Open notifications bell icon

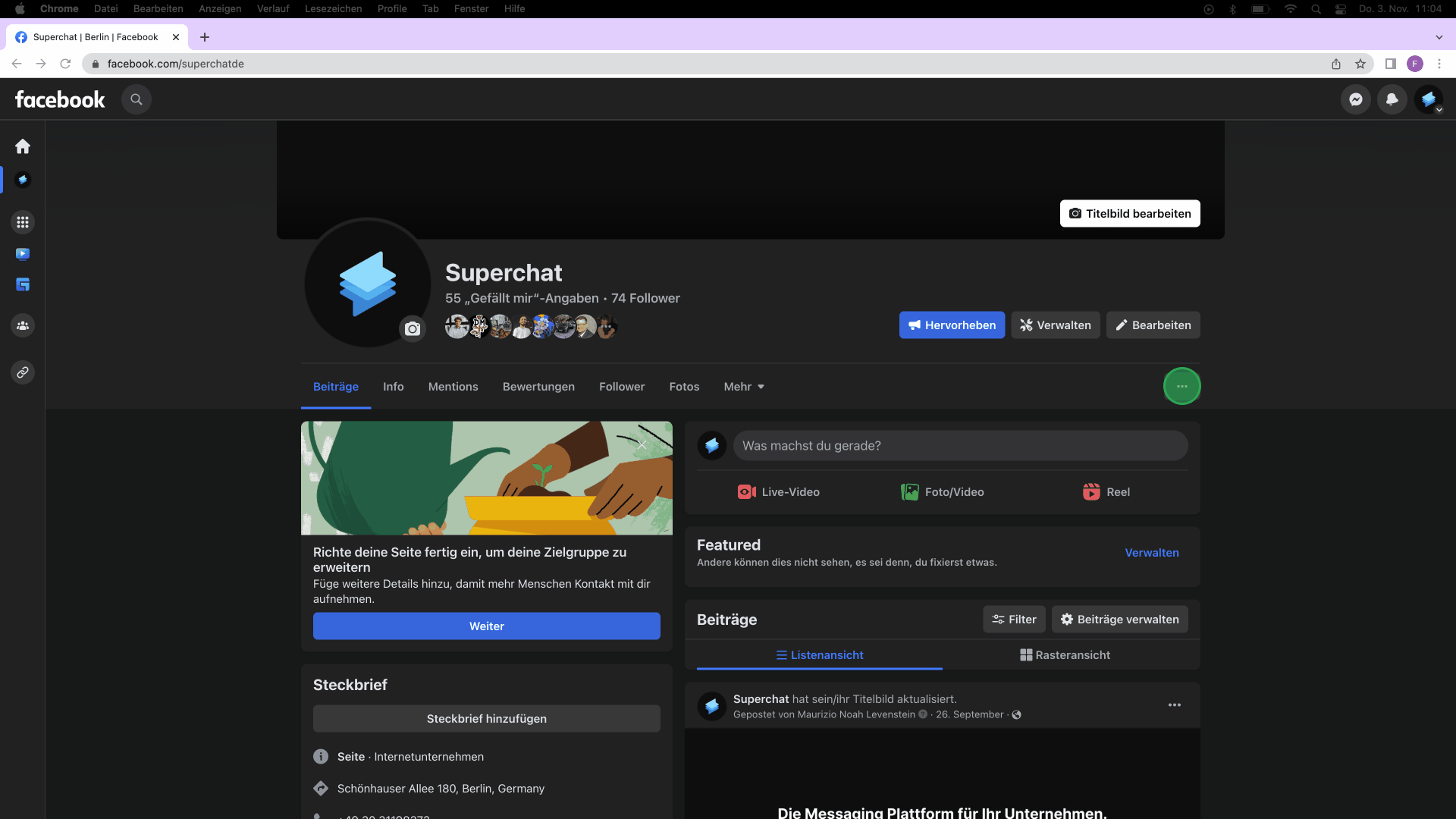pyautogui.click(x=1392, y=99)
